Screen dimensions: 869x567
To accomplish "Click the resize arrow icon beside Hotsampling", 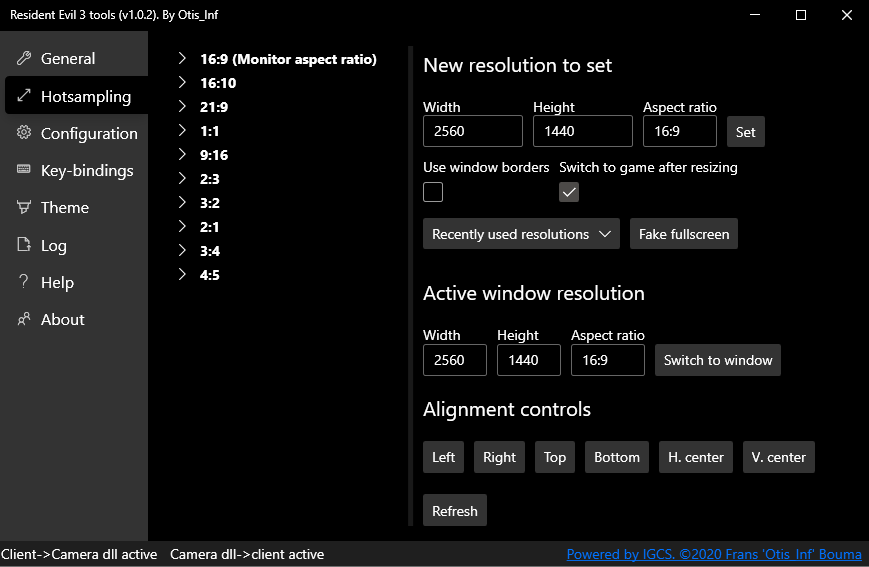I will pyautogui.click(x=24, y=95).
